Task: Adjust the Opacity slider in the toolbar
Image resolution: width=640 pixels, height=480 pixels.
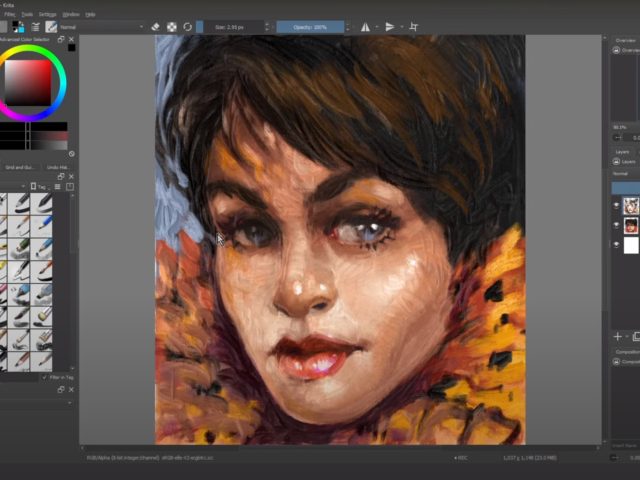Action: 310,27
